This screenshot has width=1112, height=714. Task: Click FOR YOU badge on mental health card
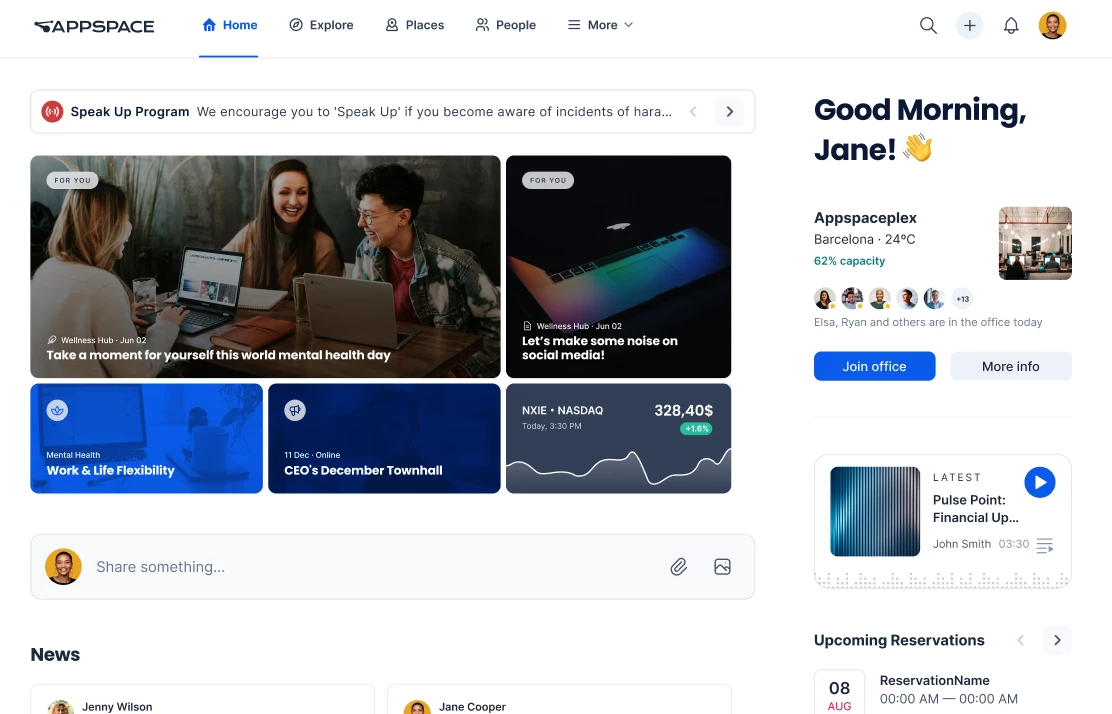pos(72,180)
